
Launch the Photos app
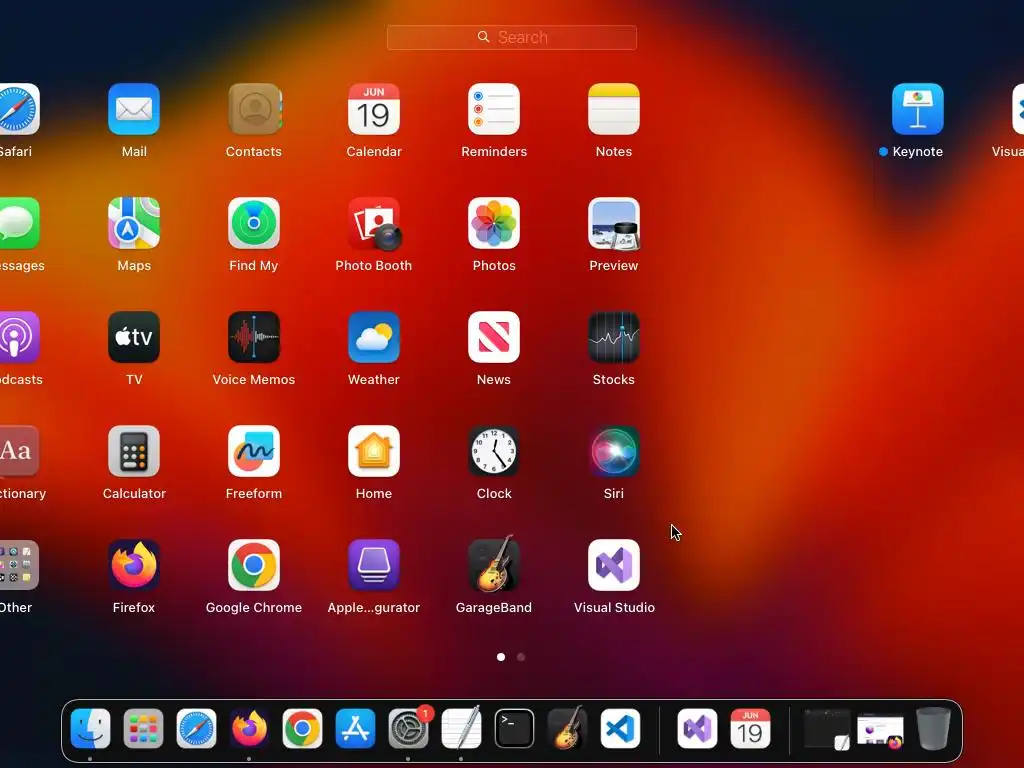coord(494,223)
